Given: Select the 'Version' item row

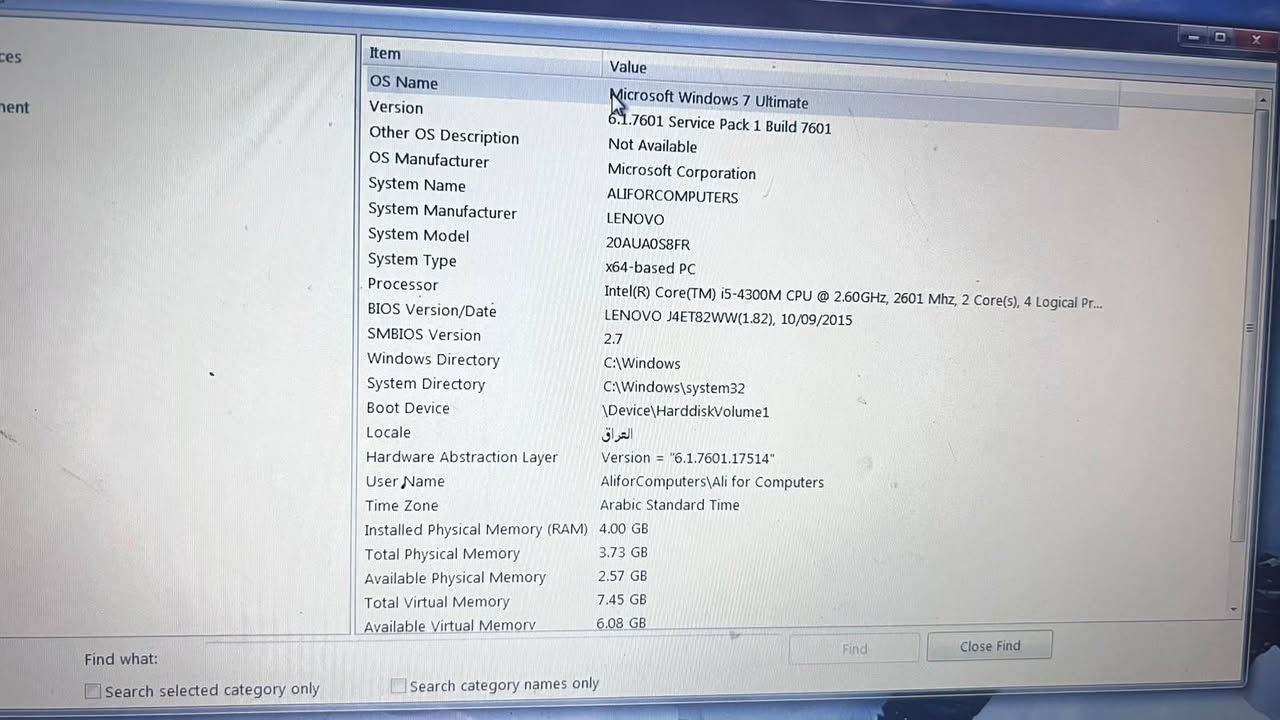Looking at the screenshot, I should tap(396, 107).
